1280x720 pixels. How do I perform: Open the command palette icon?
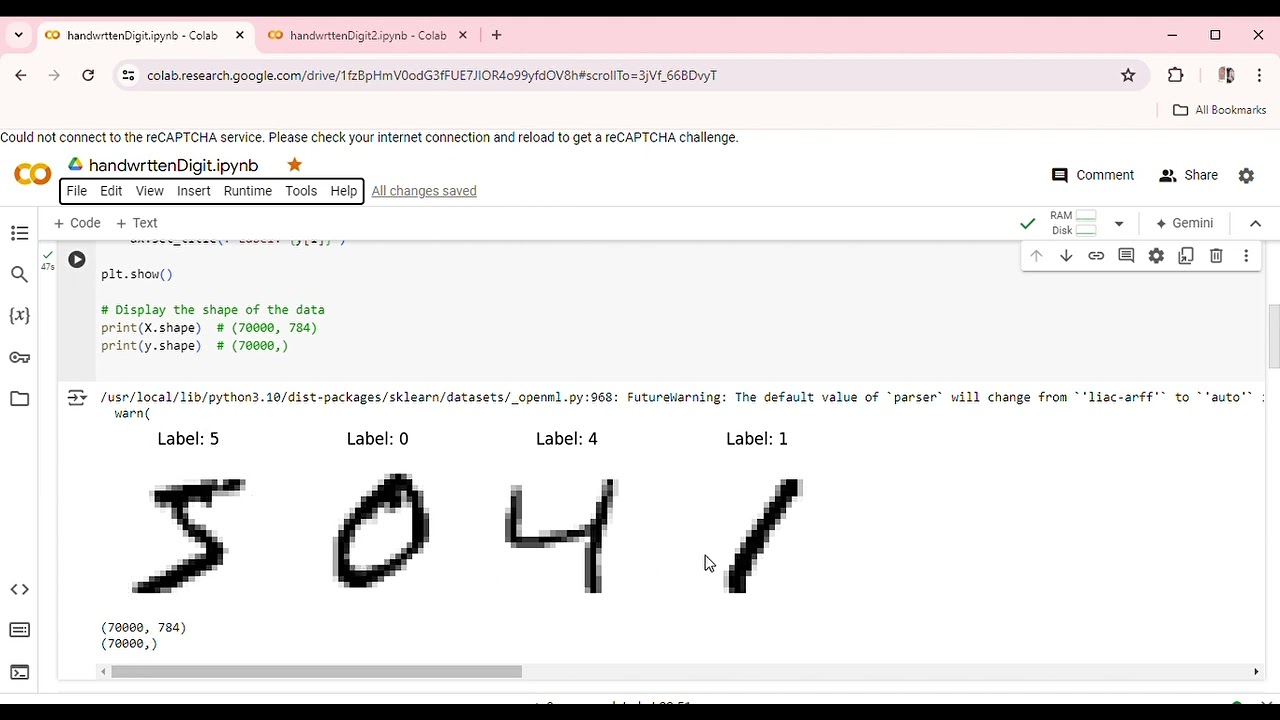[19, 630]
